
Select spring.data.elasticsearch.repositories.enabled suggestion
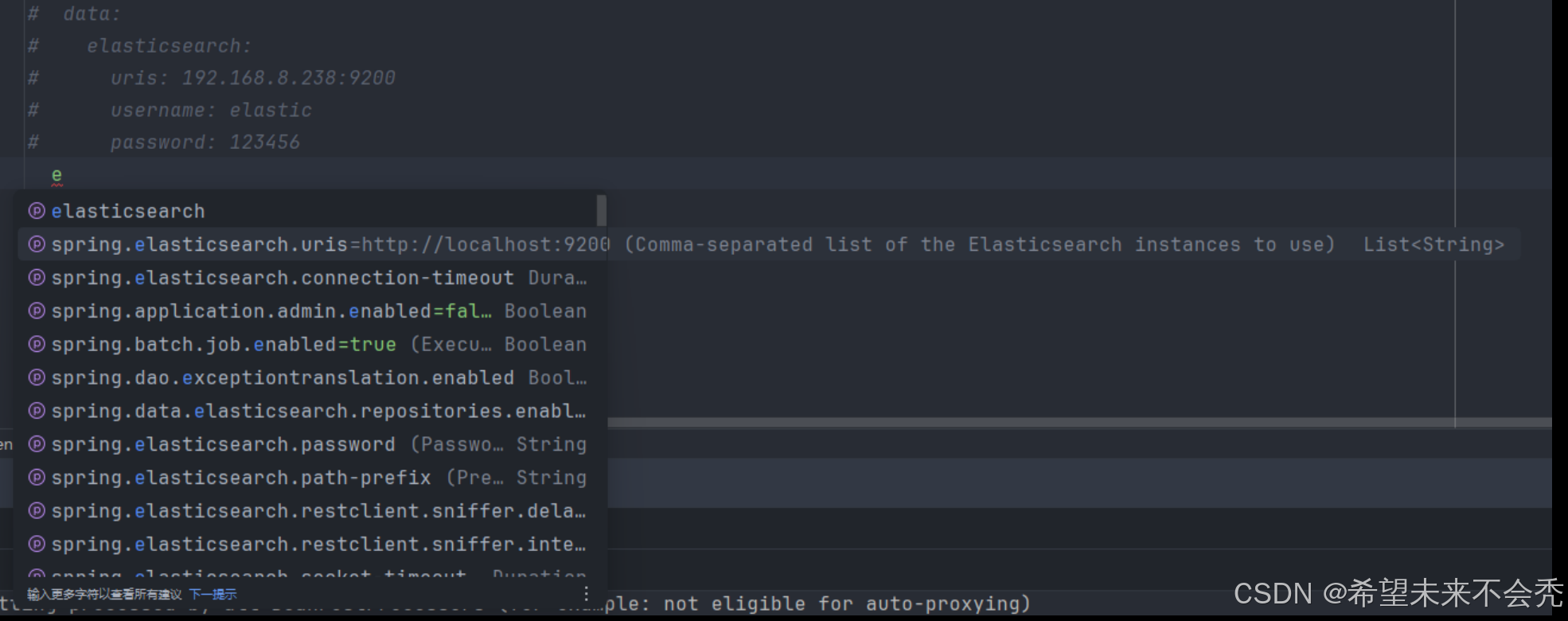tap(310, 411)
